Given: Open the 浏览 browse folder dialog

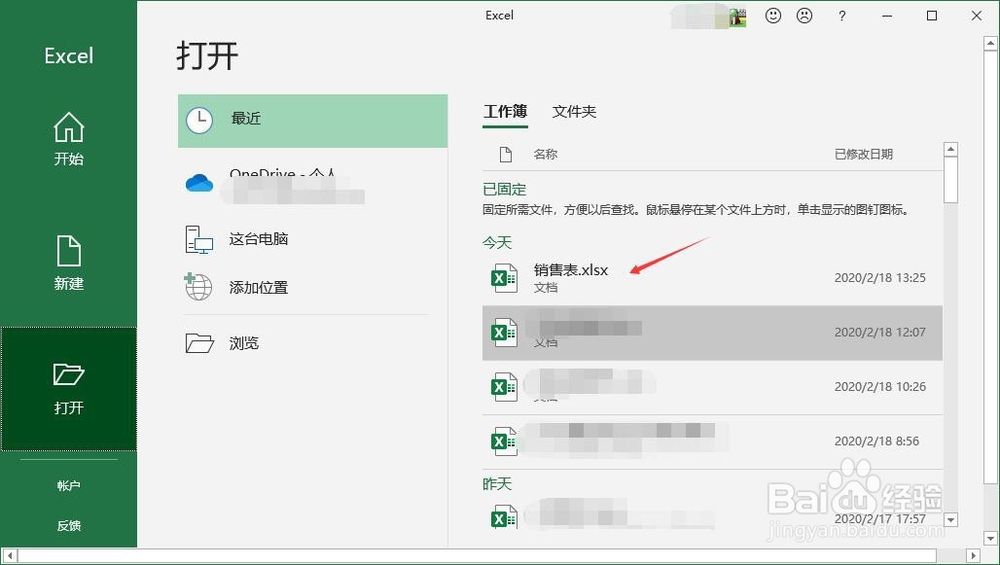Looking at the screenshot, I should pyautogui.click(x=312, y=343).
